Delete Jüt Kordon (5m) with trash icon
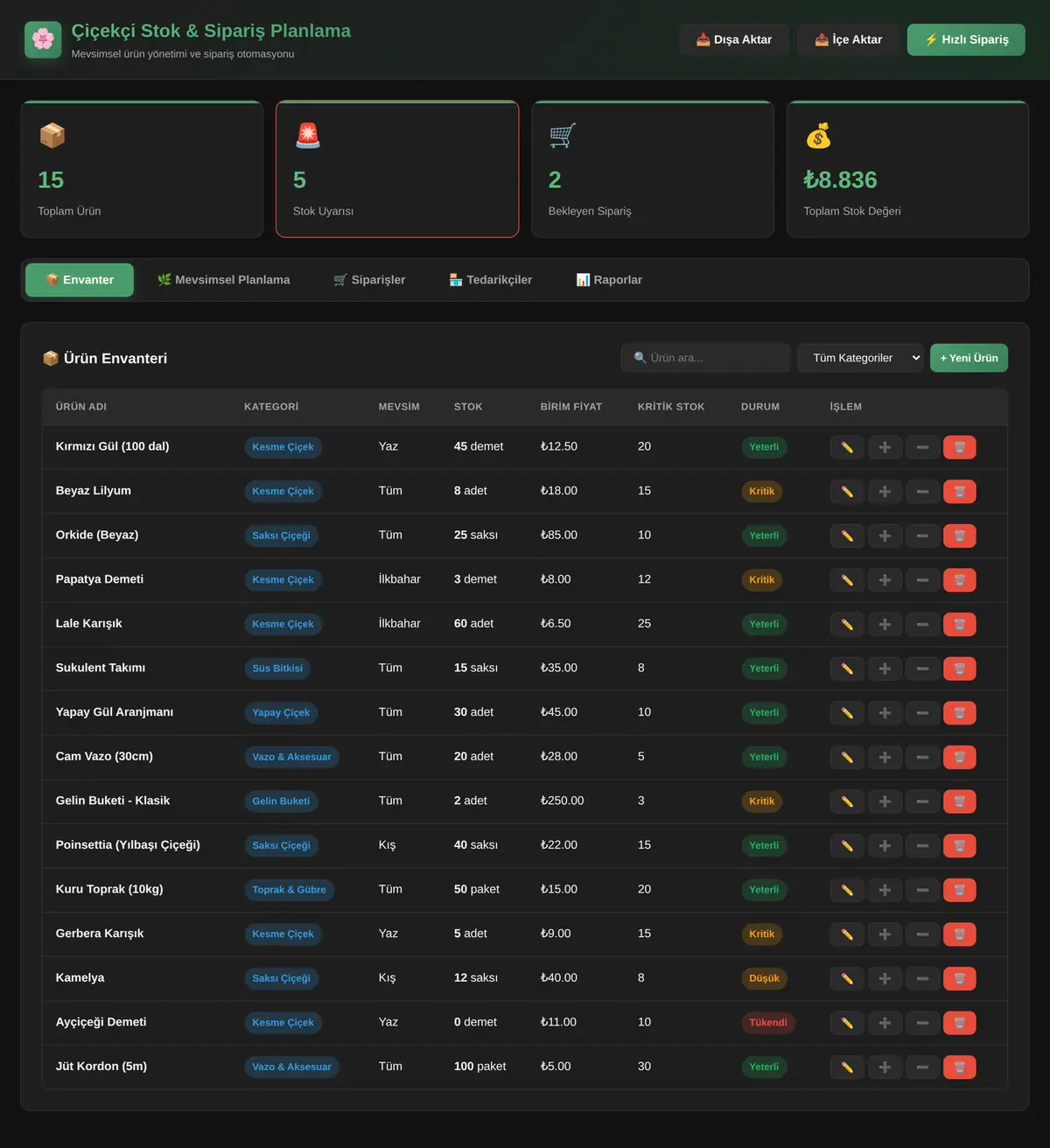This screenshot has width=1050, height=1148. 960,1067
